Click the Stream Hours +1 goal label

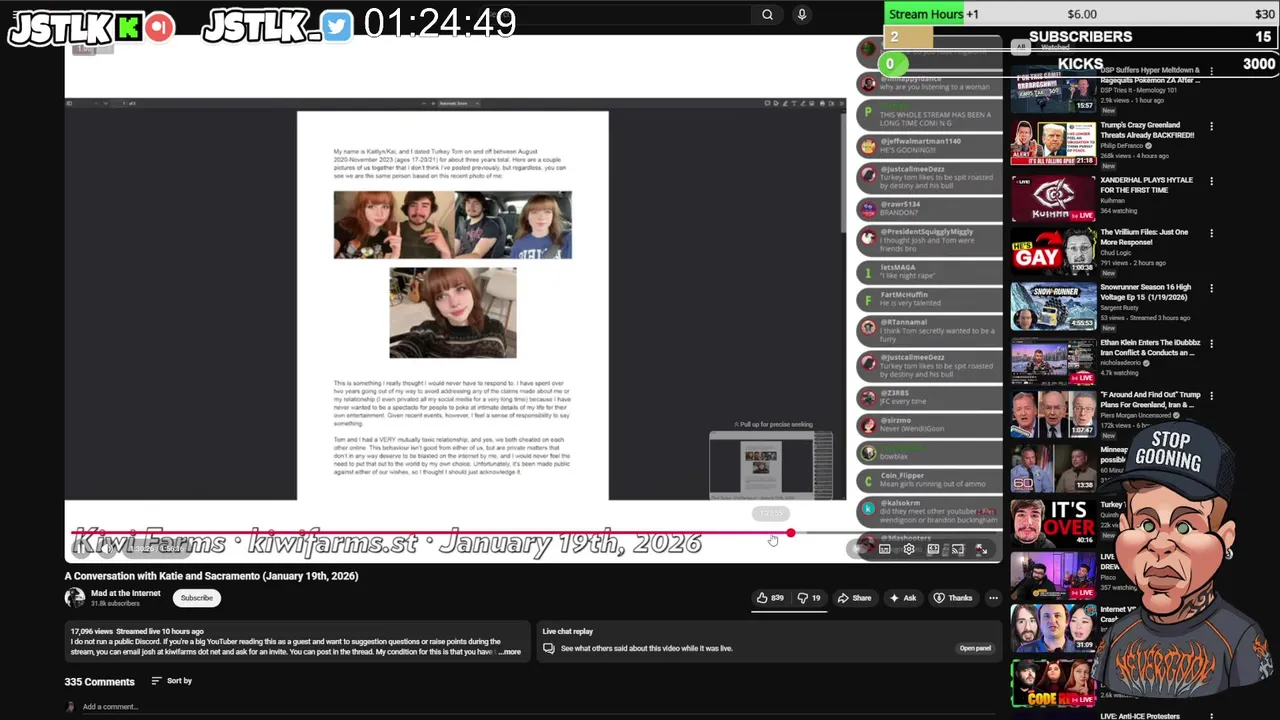[x=934, y=14]
